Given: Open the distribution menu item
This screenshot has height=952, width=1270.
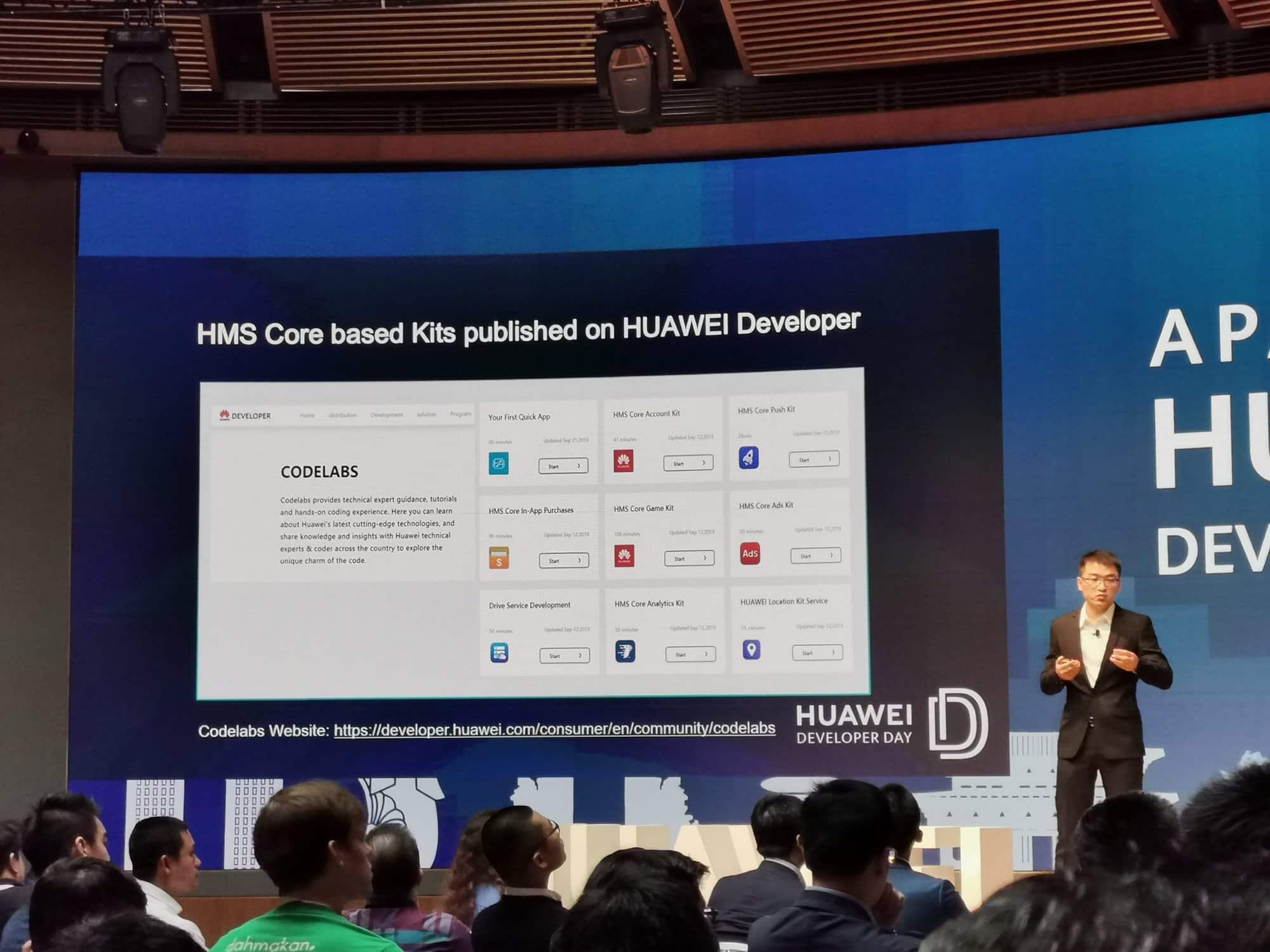Looking at the screenshot, I should [x=343, y=415].
